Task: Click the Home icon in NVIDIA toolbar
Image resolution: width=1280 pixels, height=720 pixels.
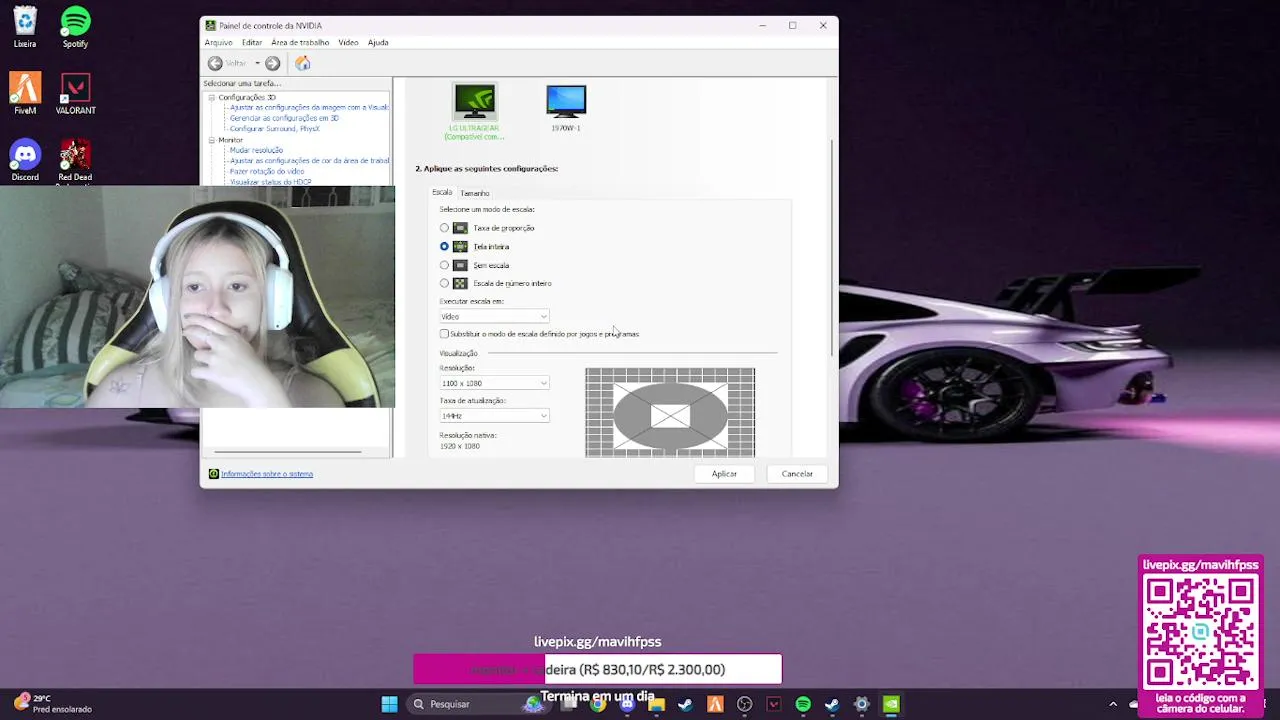Action: [x=303, y=63]
